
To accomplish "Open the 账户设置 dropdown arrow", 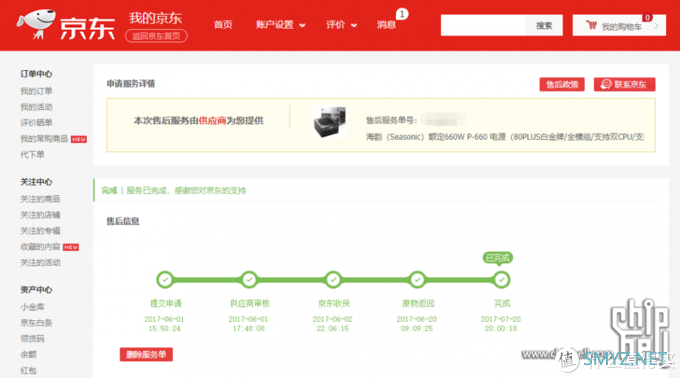I will (302, 25).
